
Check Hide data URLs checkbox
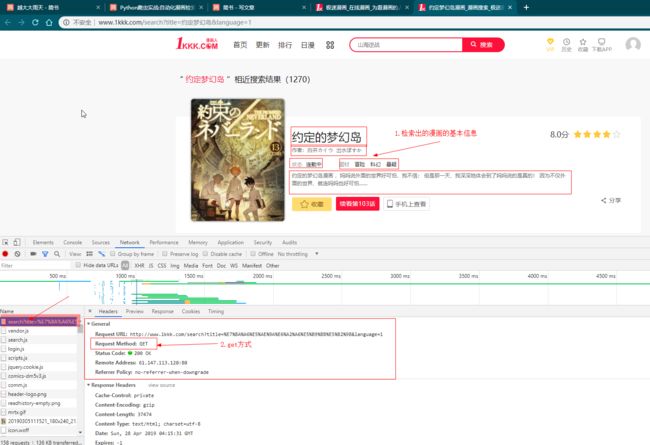[x=78, y=265]
